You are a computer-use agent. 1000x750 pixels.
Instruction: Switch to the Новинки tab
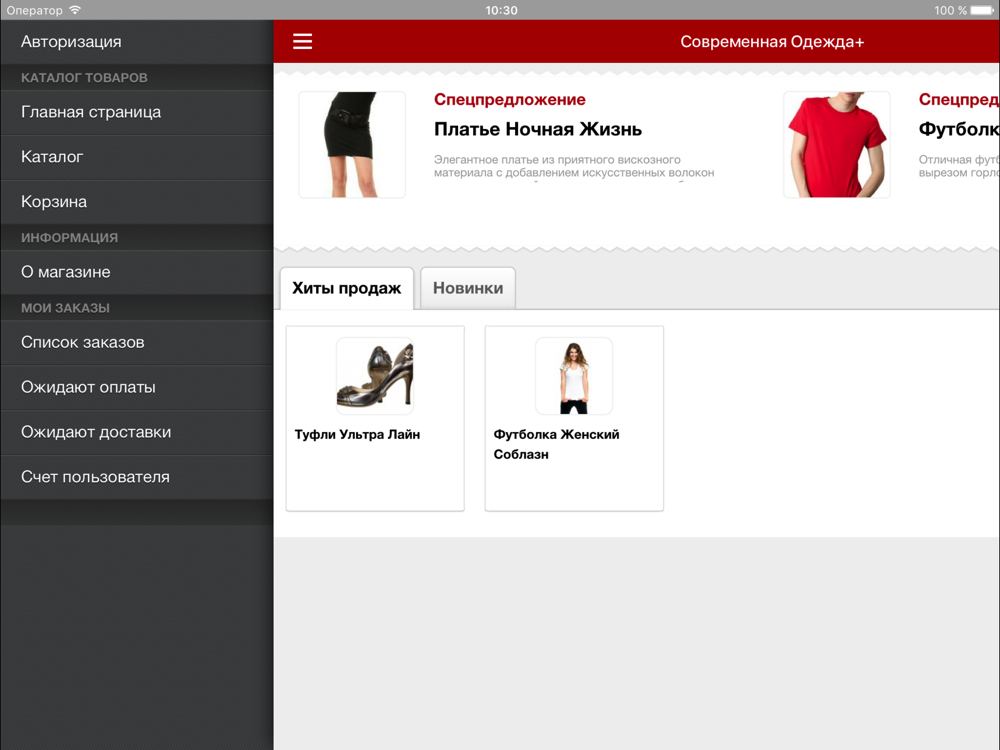click(x=468, y=288)
